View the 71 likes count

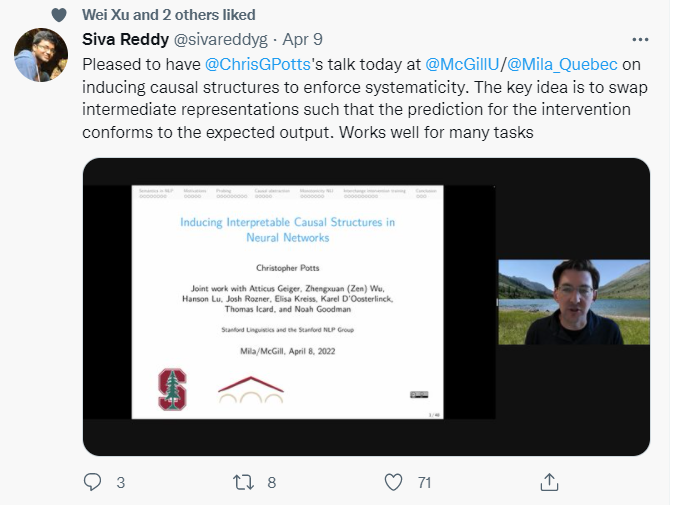tap(424, 482)
